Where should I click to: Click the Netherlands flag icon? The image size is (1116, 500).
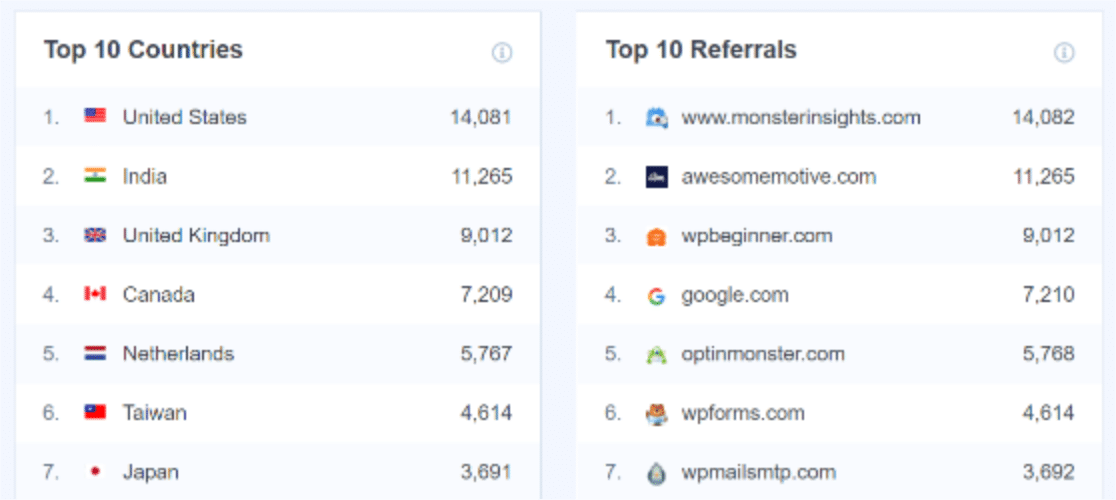[x=95, y=353]
